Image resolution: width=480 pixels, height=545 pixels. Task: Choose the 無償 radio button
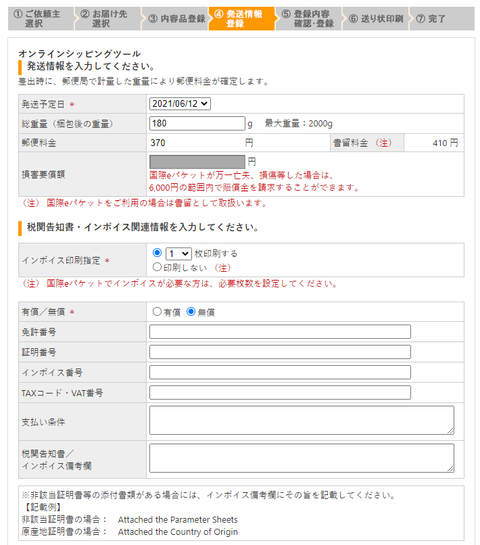191,312
